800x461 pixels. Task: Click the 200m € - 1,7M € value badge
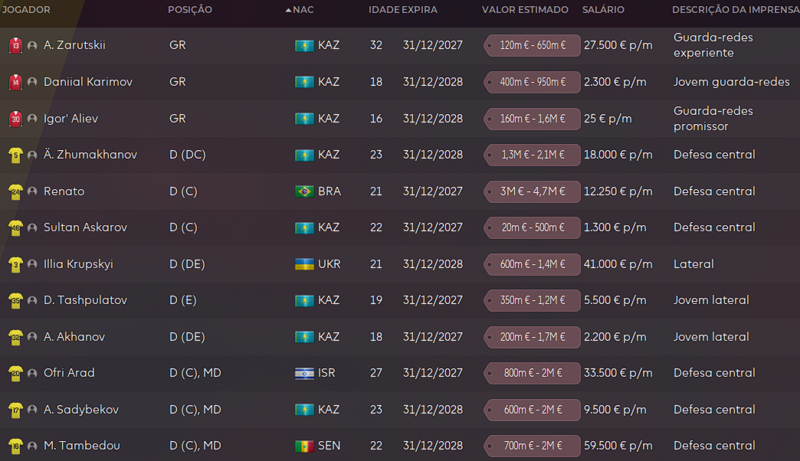click(532, 337)
